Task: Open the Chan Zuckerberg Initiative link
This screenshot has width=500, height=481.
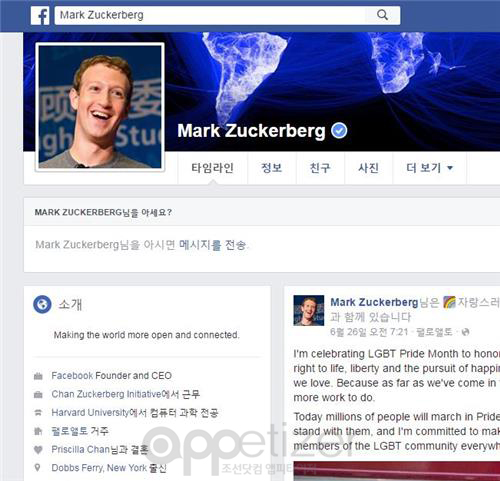Action: 106,394
